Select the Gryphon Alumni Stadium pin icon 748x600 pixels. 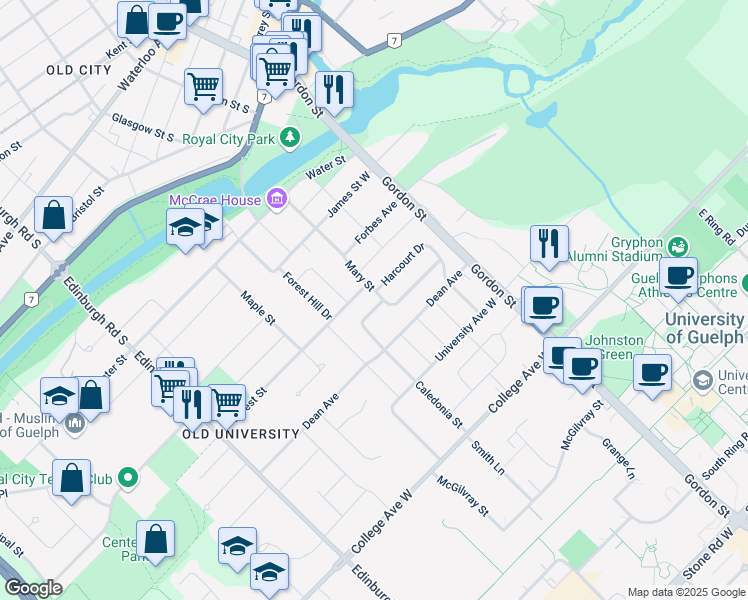678,247
